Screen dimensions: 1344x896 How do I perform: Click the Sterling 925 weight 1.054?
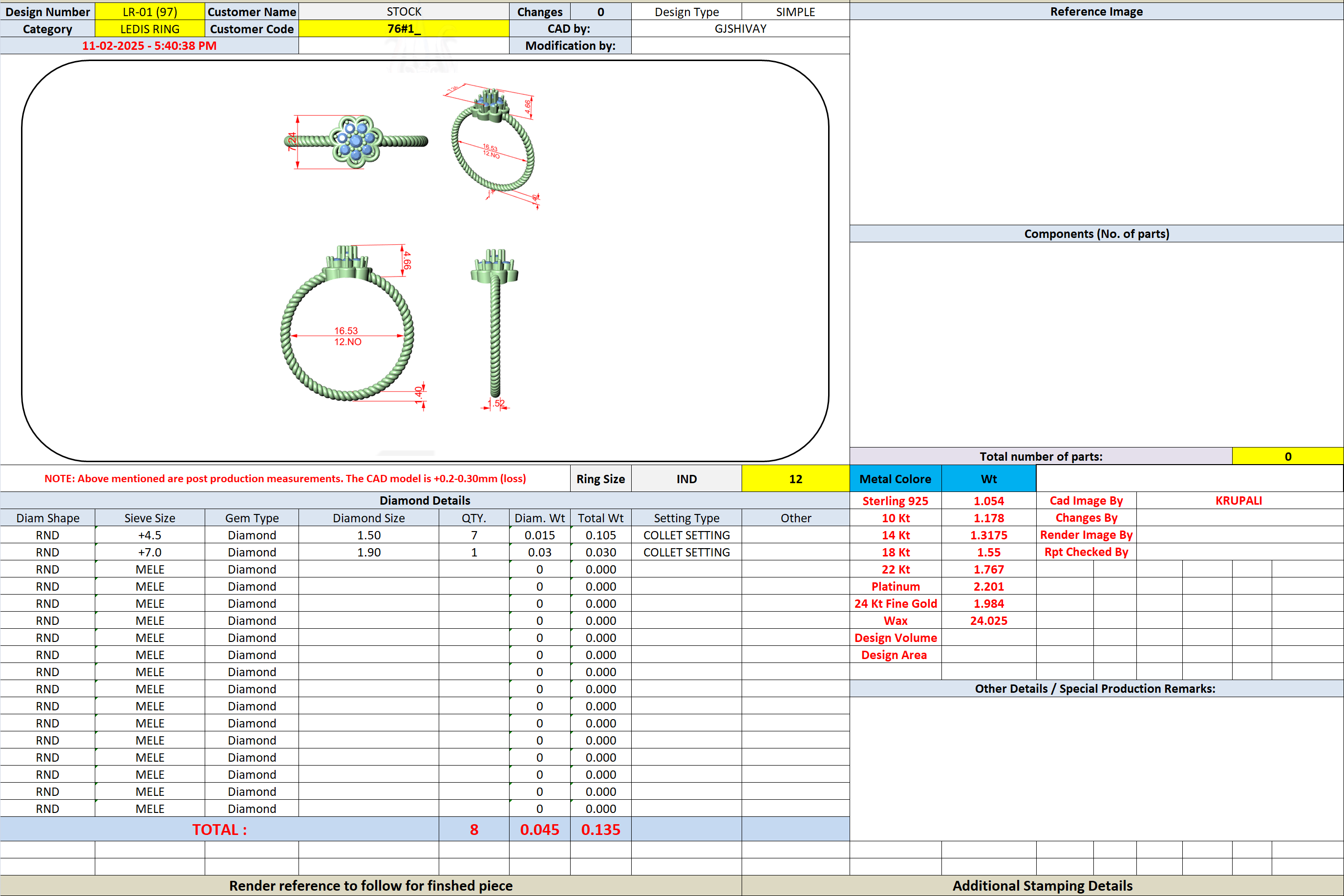[x=988, y=501]
